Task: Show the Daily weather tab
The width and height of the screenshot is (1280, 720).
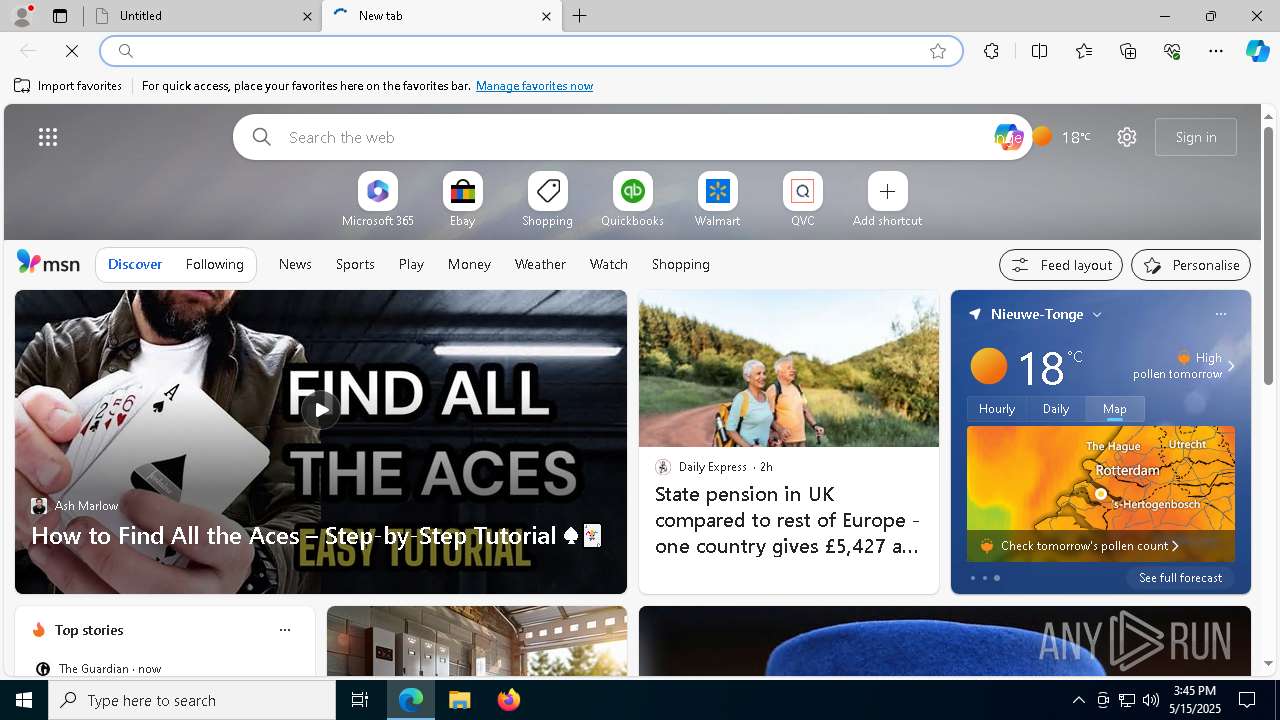Action: [x=1056, y=408]
